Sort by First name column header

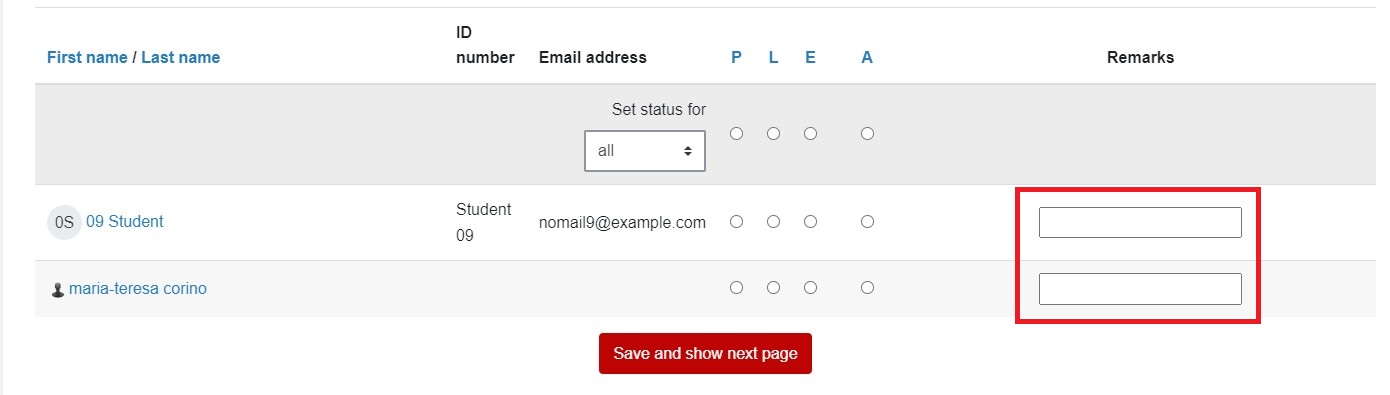(x=87, y=58)
